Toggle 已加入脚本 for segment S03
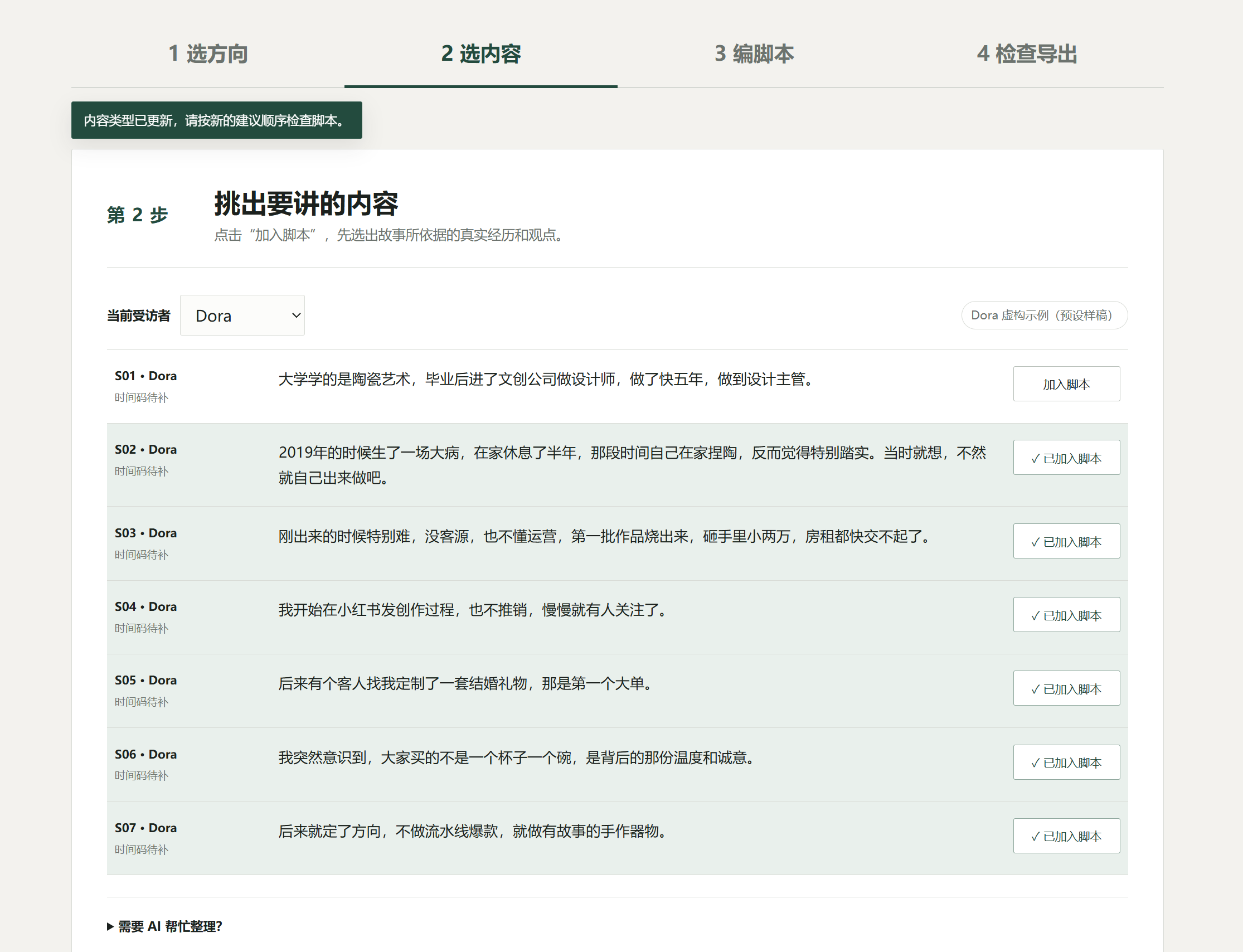The width and height of the screenshot is (1243, 952). (1066, 541)
